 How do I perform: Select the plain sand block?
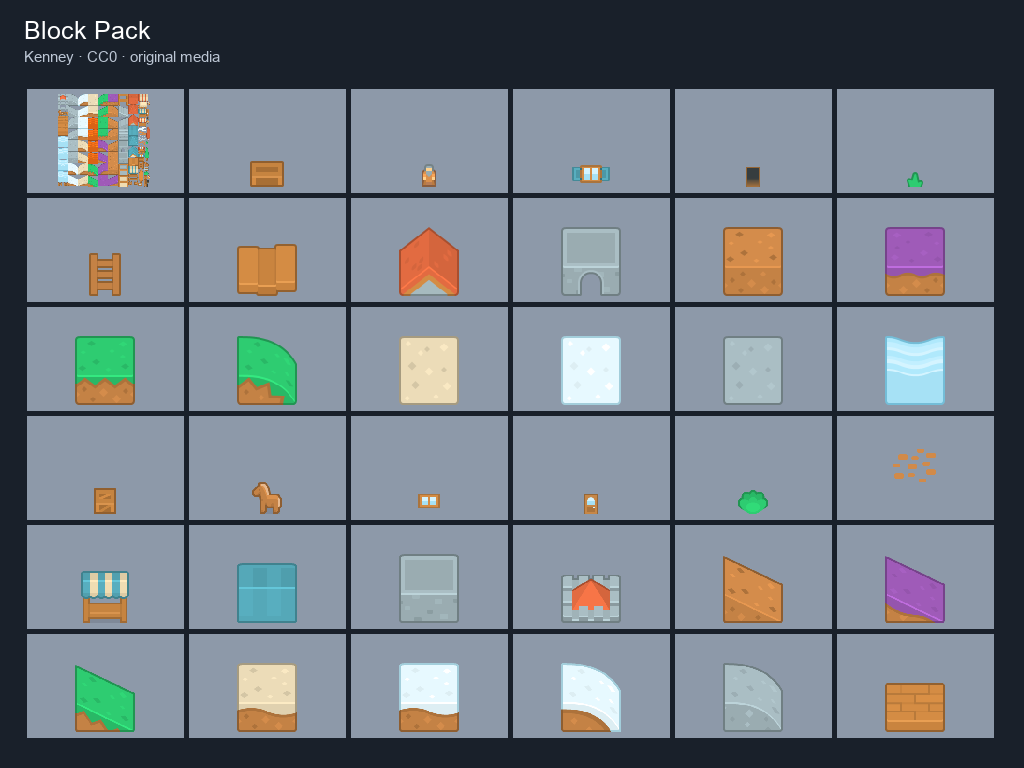429,370
